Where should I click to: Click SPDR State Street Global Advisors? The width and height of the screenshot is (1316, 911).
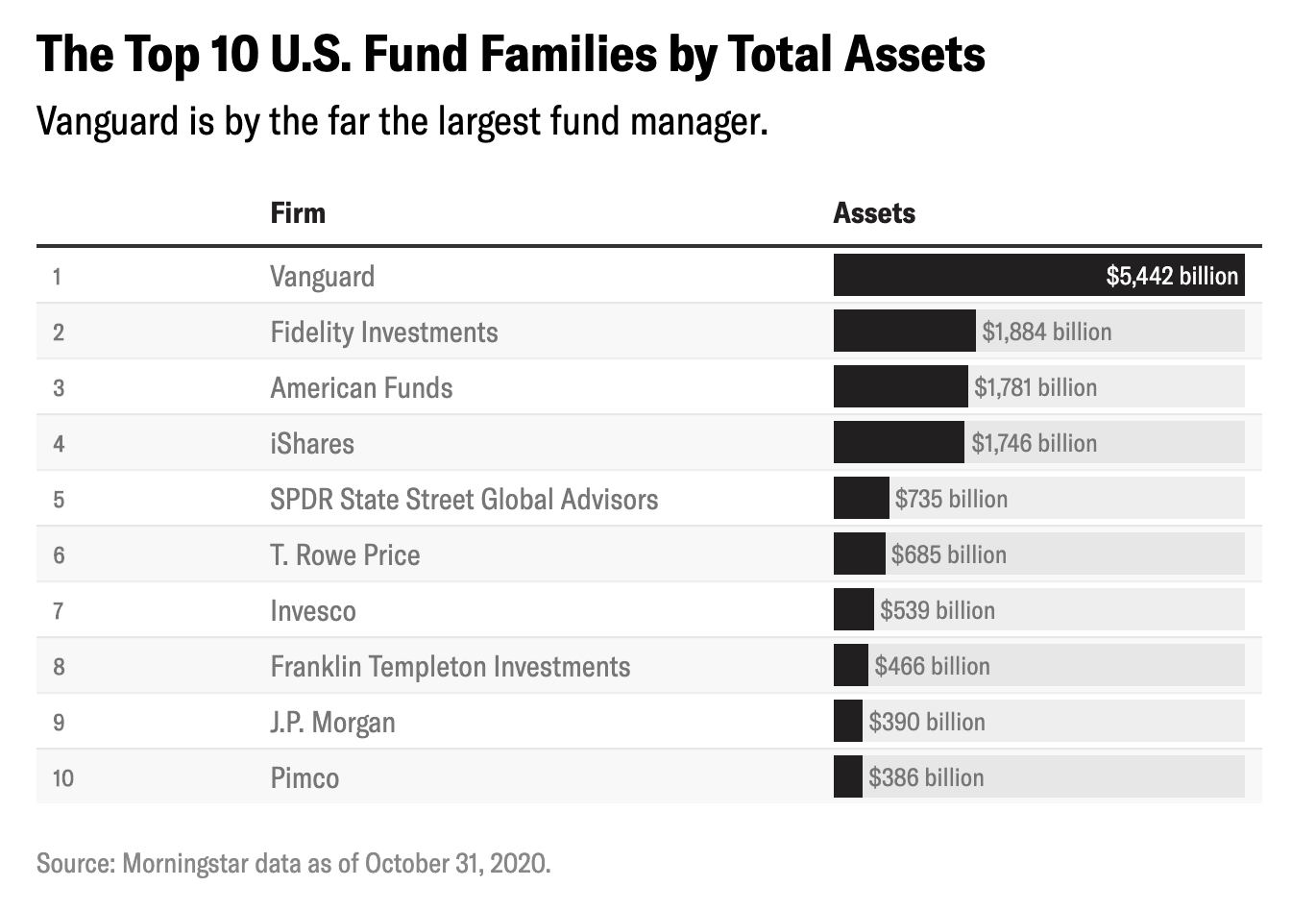(x=464, y=500)
